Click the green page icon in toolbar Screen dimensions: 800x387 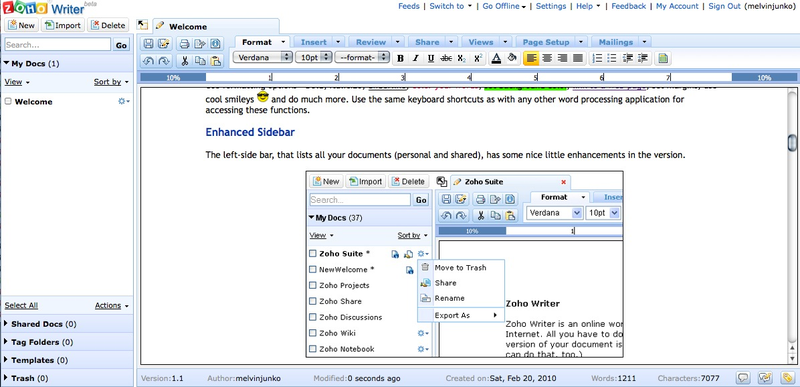[663, 58]
